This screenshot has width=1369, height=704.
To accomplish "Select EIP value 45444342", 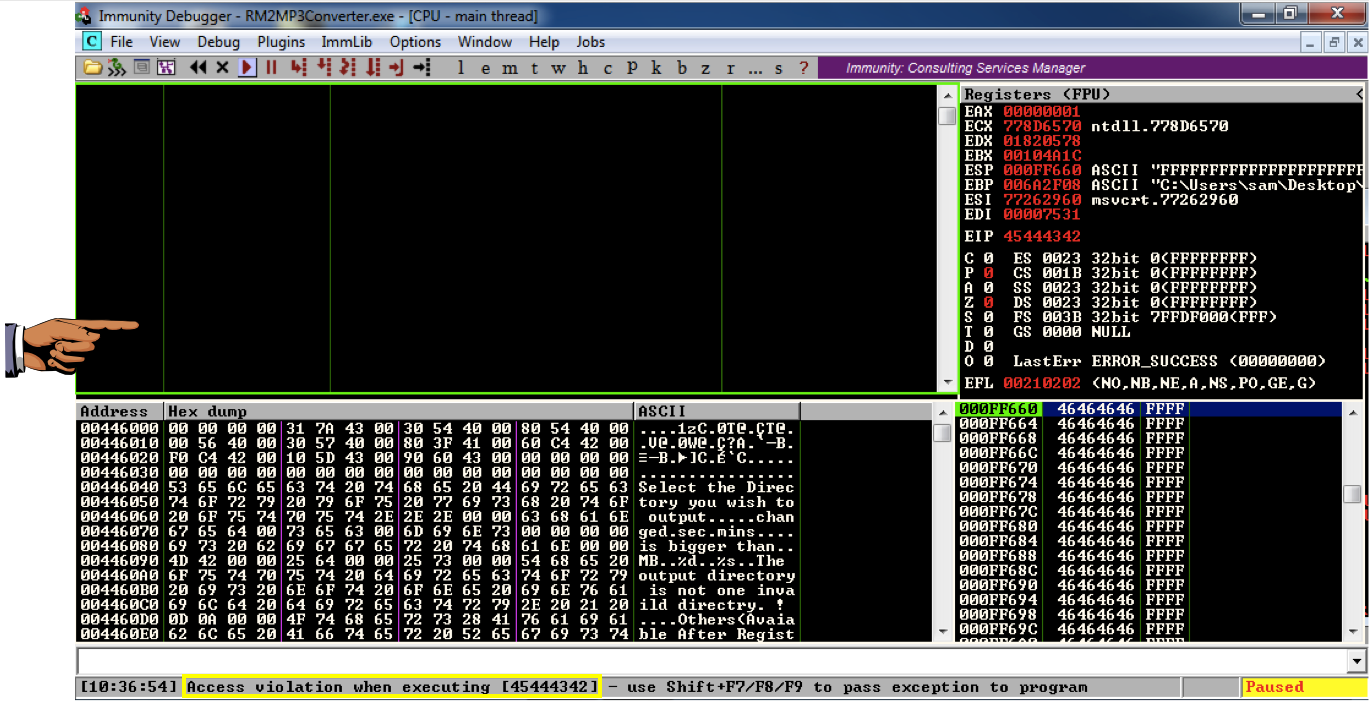I will [x=1041, y=236].
